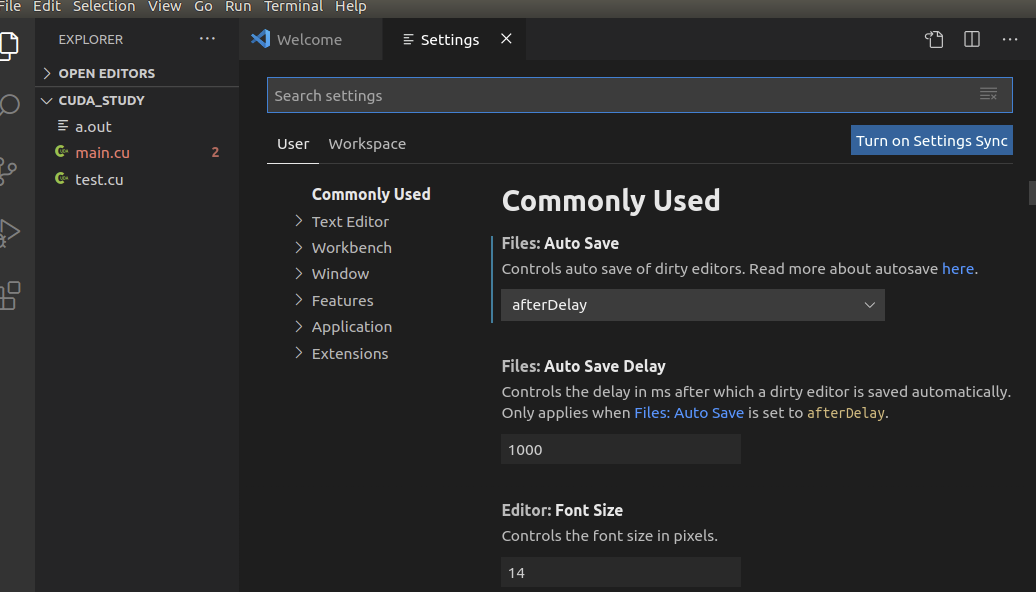
Task: Open the editor More Actions ellipsis
Action: [1009, 39]
